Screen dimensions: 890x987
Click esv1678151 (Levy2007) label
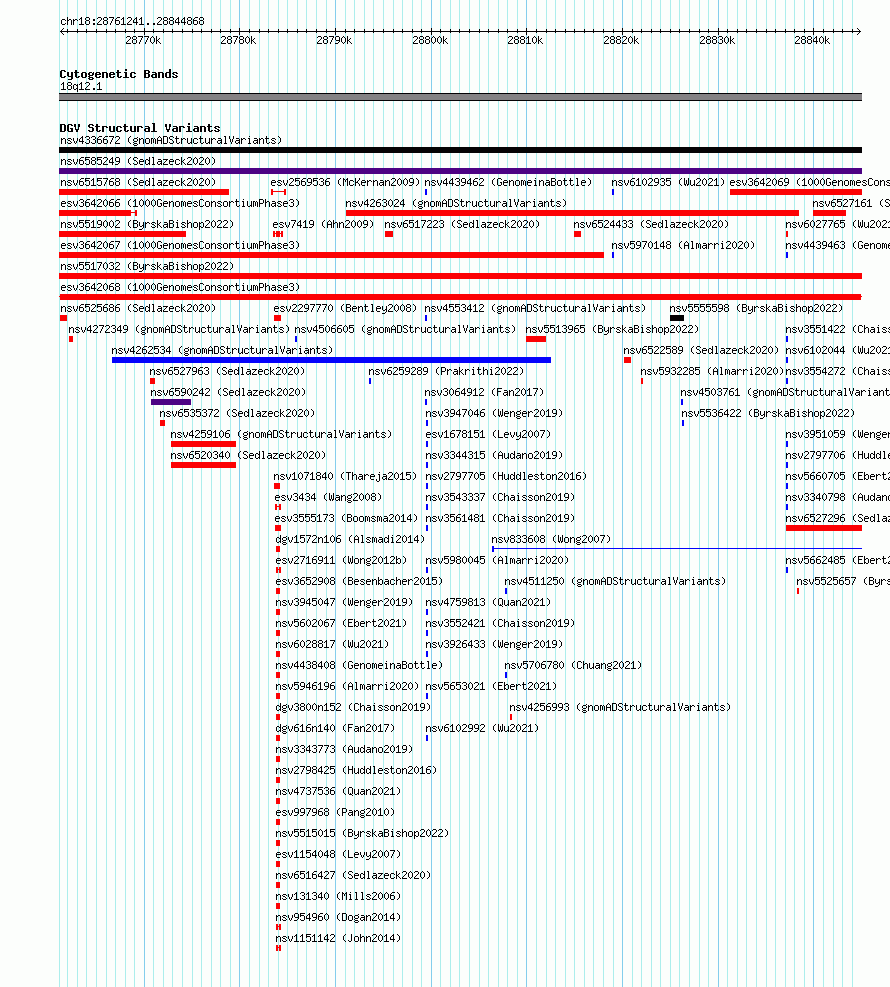(488, 434)
